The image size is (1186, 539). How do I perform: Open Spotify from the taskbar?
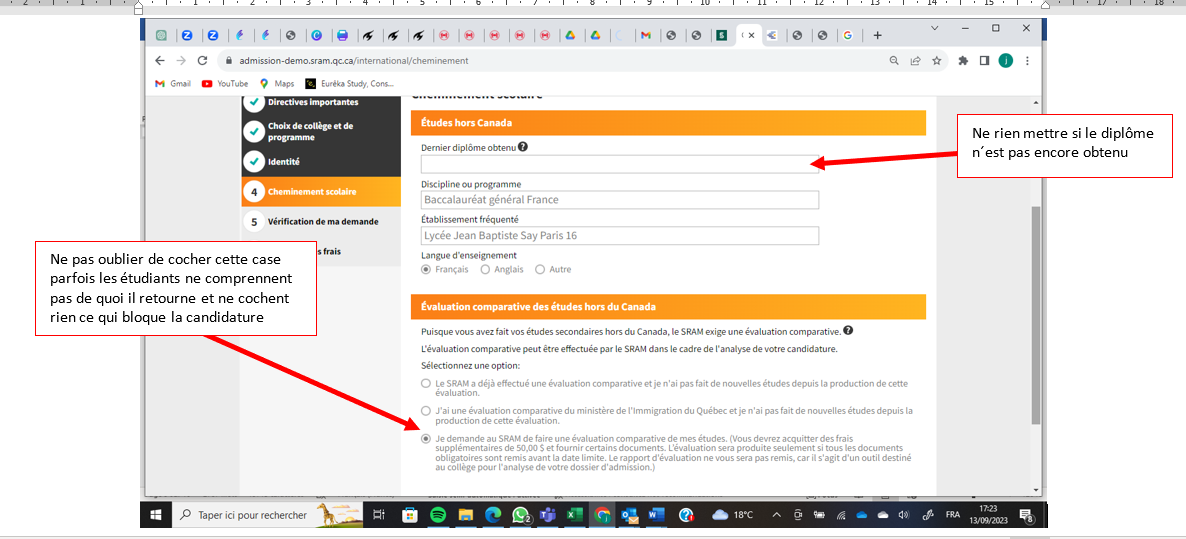coord(438,515)
